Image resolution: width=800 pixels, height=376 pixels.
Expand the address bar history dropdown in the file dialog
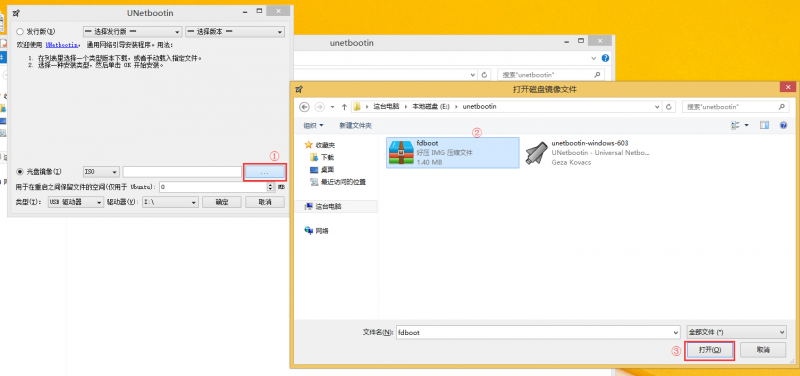coord(657,107)
